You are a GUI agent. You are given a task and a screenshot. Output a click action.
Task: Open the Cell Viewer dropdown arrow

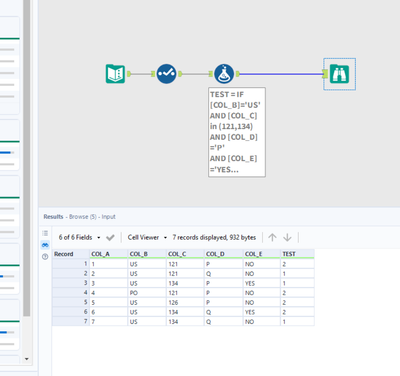(x=165, y=238)
